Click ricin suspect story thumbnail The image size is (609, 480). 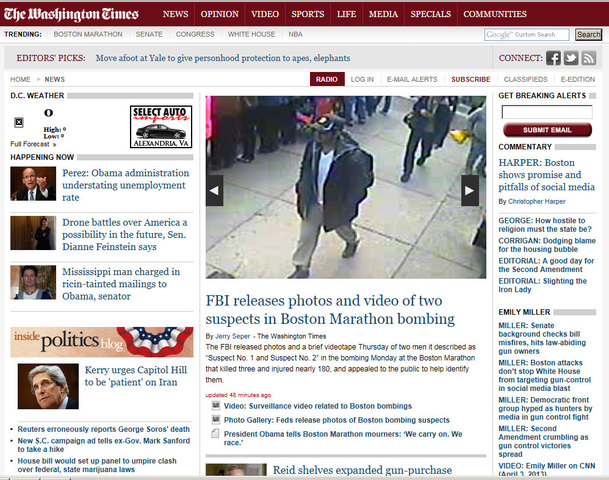tap(33, 282)
